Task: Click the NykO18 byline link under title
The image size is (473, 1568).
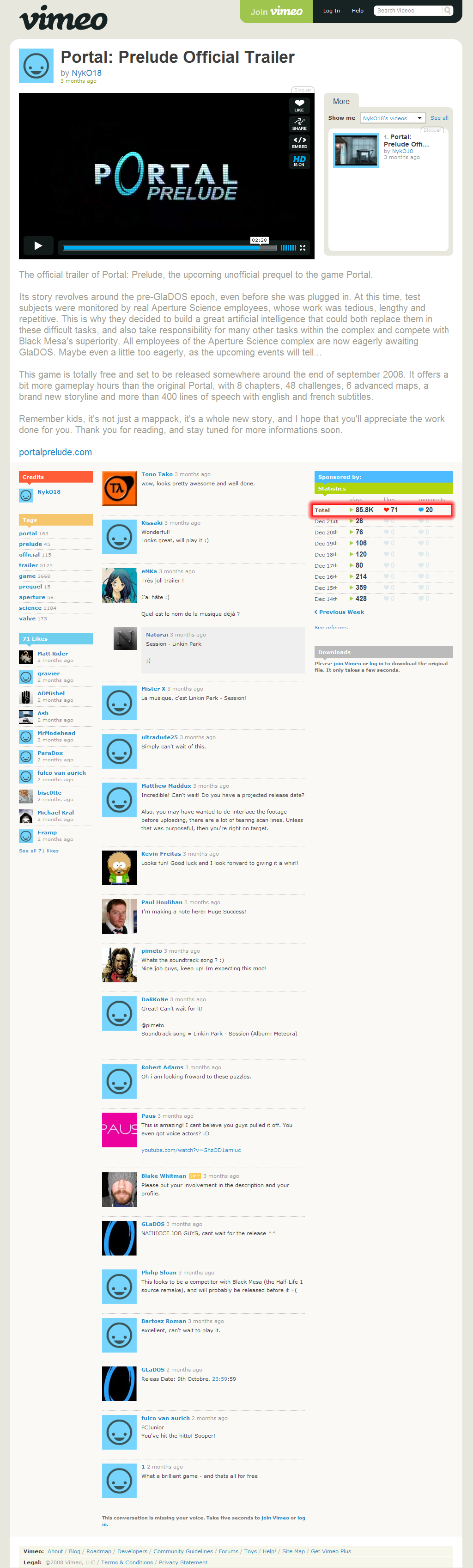Action: pyautogui.click(x=86, y=73)
